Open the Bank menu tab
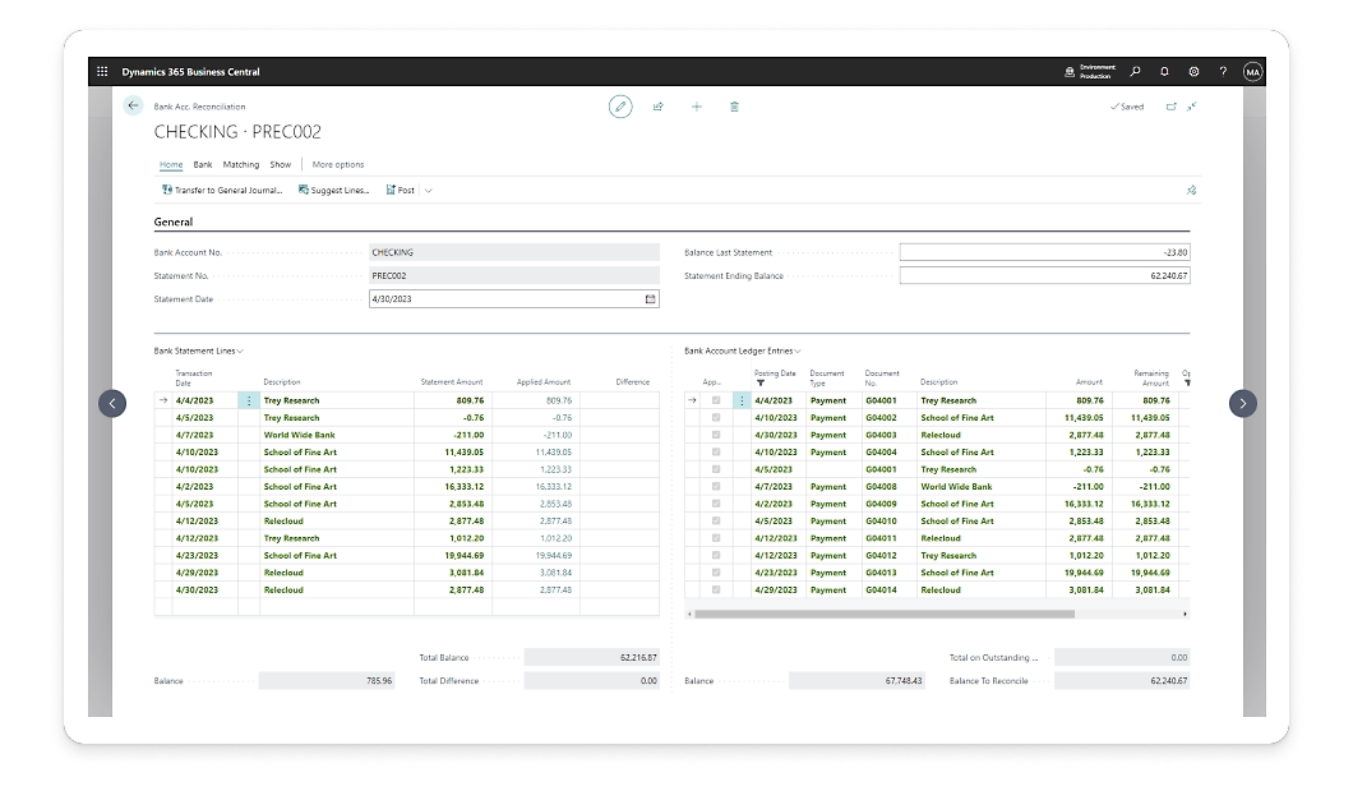 [x=202, y=164]
